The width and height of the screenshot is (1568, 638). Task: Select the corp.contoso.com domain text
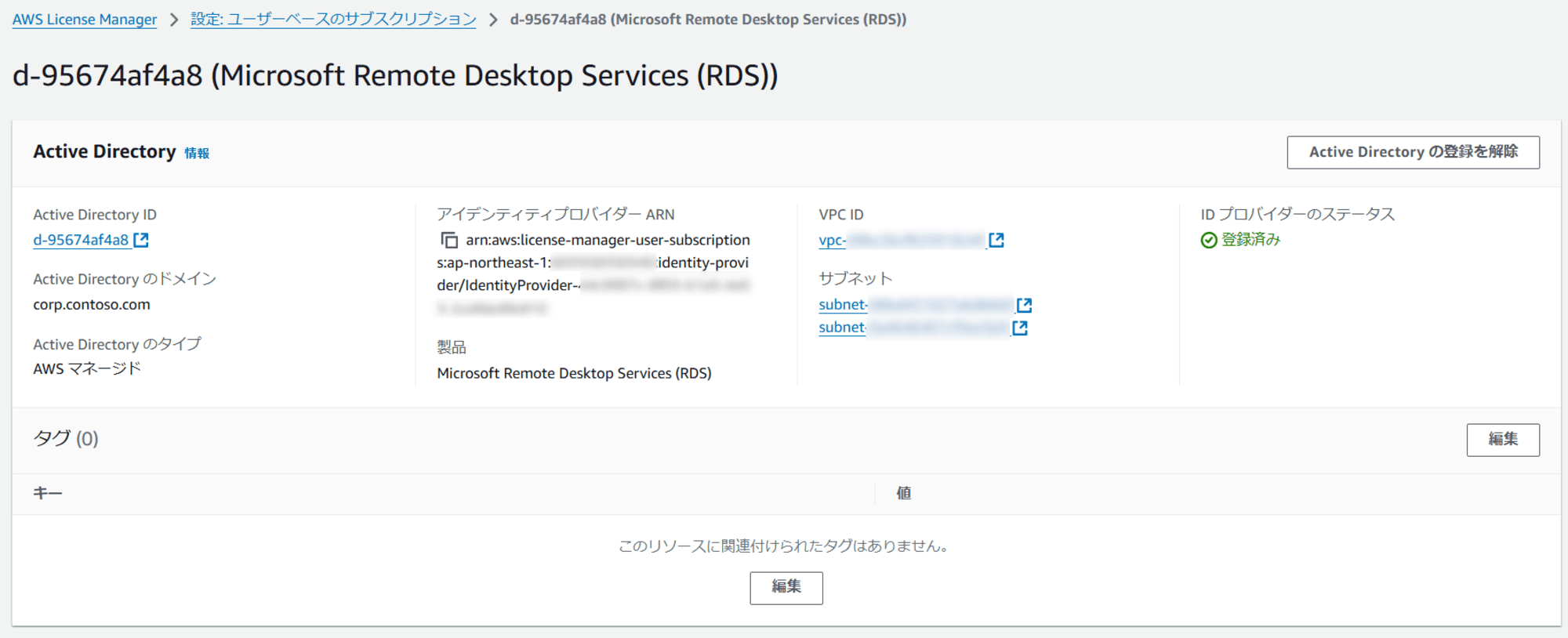coord(92,305)
